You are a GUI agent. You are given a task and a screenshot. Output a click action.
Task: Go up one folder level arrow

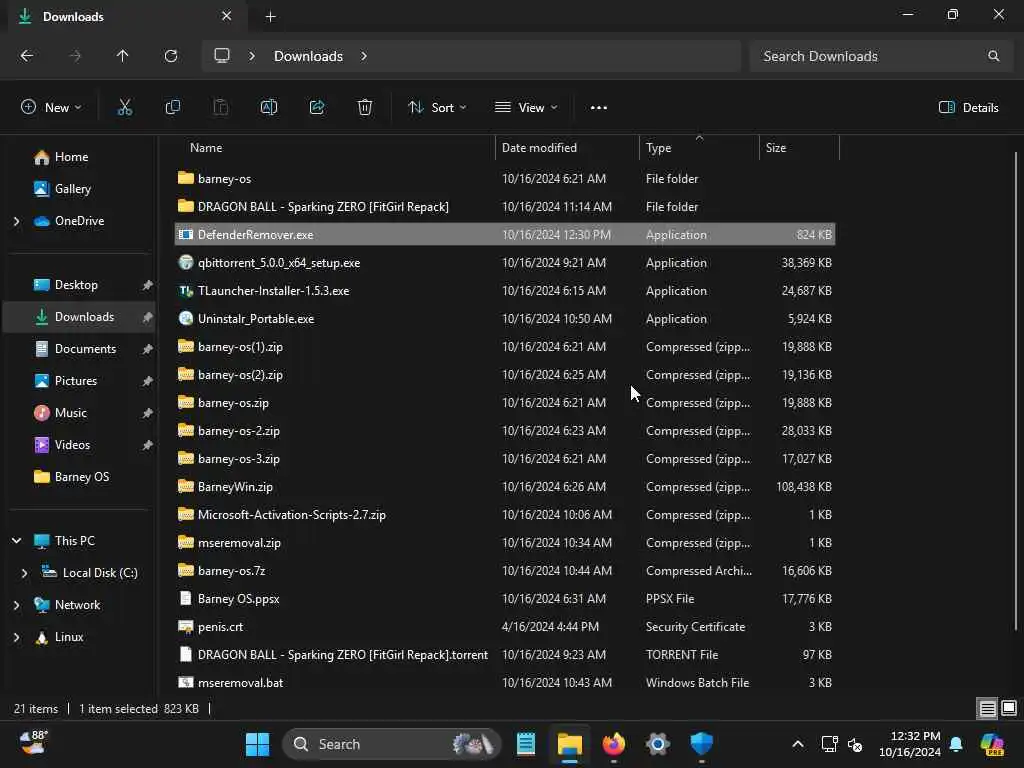(x=122, y=56)
